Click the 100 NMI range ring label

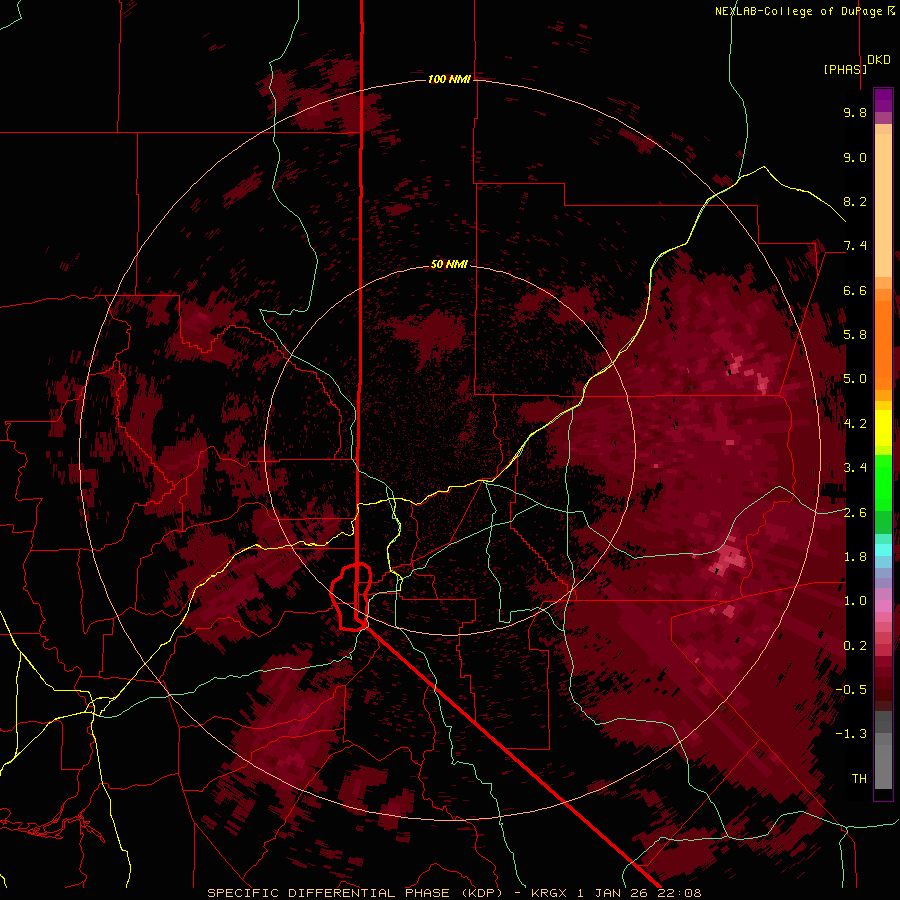coord(449,79)
